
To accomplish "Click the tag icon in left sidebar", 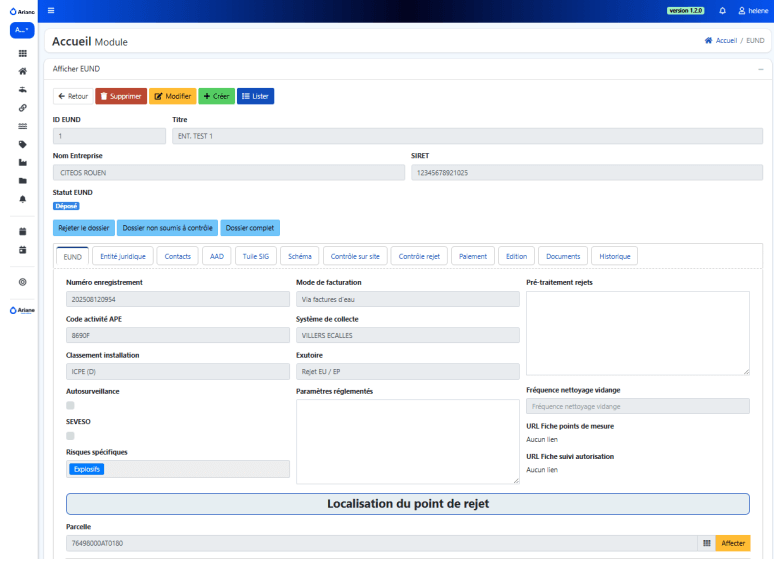I will 22,144.
